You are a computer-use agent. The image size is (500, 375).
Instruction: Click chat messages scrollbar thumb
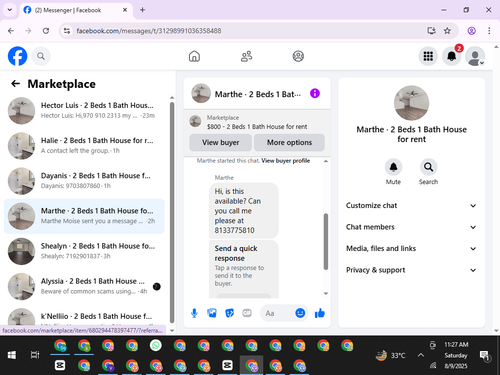point(326,242)
